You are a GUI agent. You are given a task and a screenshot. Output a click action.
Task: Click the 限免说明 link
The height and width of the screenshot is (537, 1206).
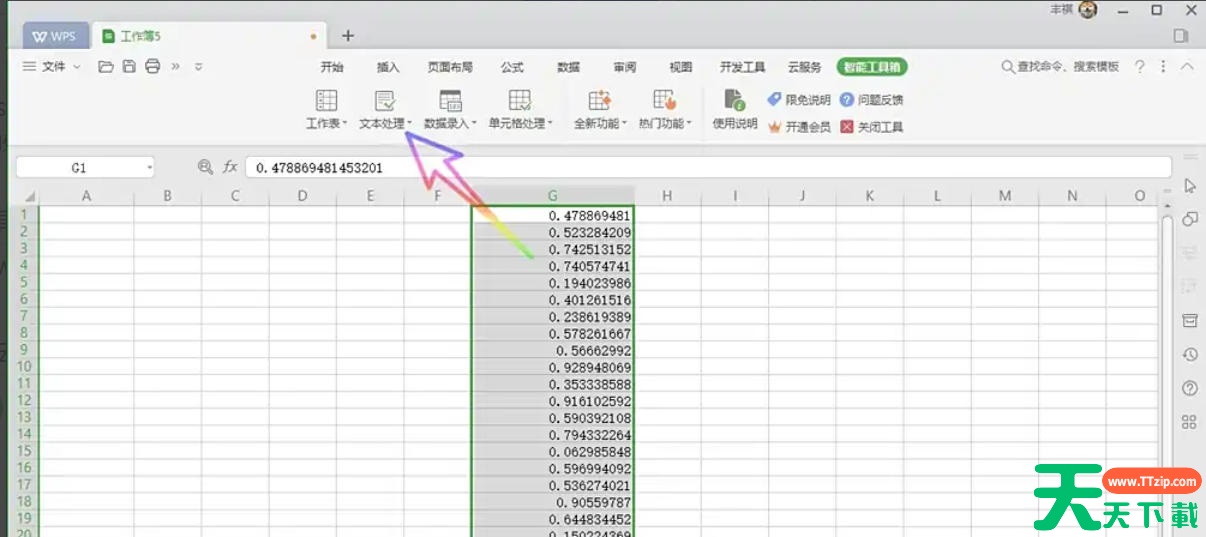click(x=799, y=100)
